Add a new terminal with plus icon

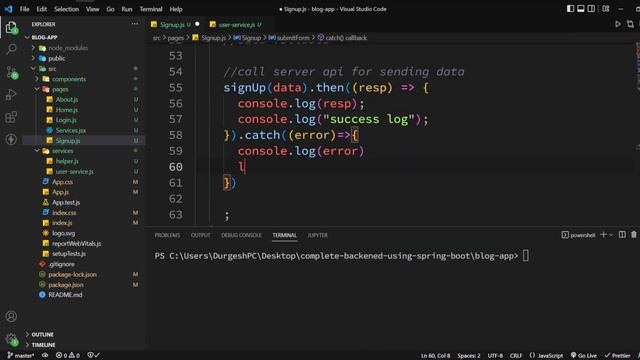coord(603,235)
